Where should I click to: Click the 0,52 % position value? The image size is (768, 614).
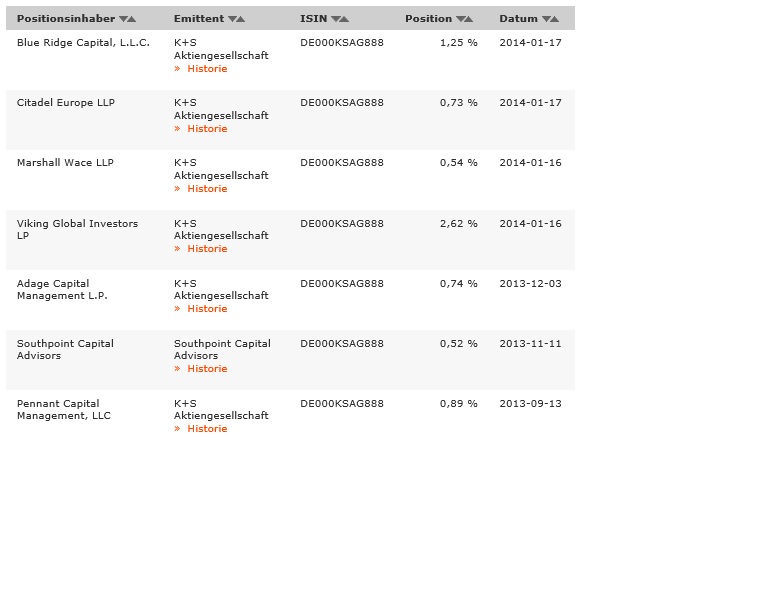458,344
